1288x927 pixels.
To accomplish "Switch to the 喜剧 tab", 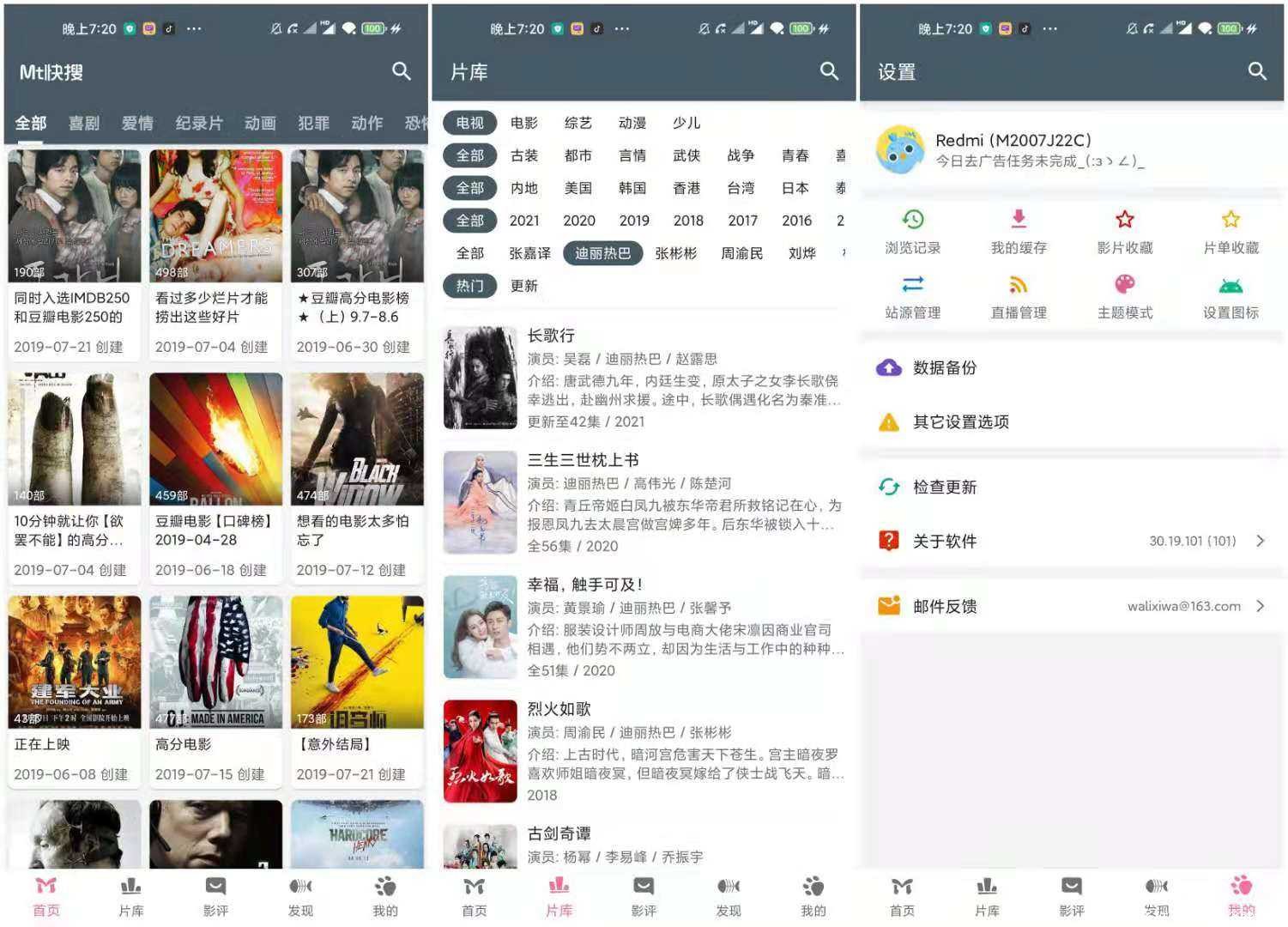I will (x=84, y=123).
